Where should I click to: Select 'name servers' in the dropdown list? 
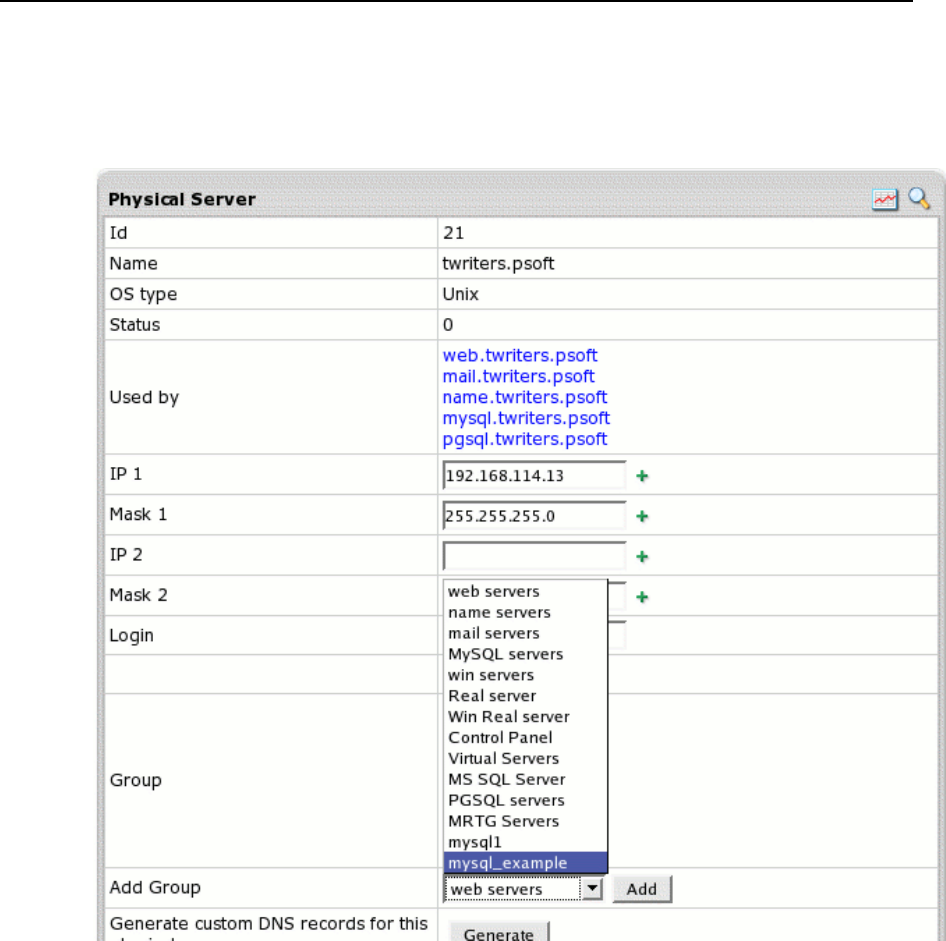(525, 612)
